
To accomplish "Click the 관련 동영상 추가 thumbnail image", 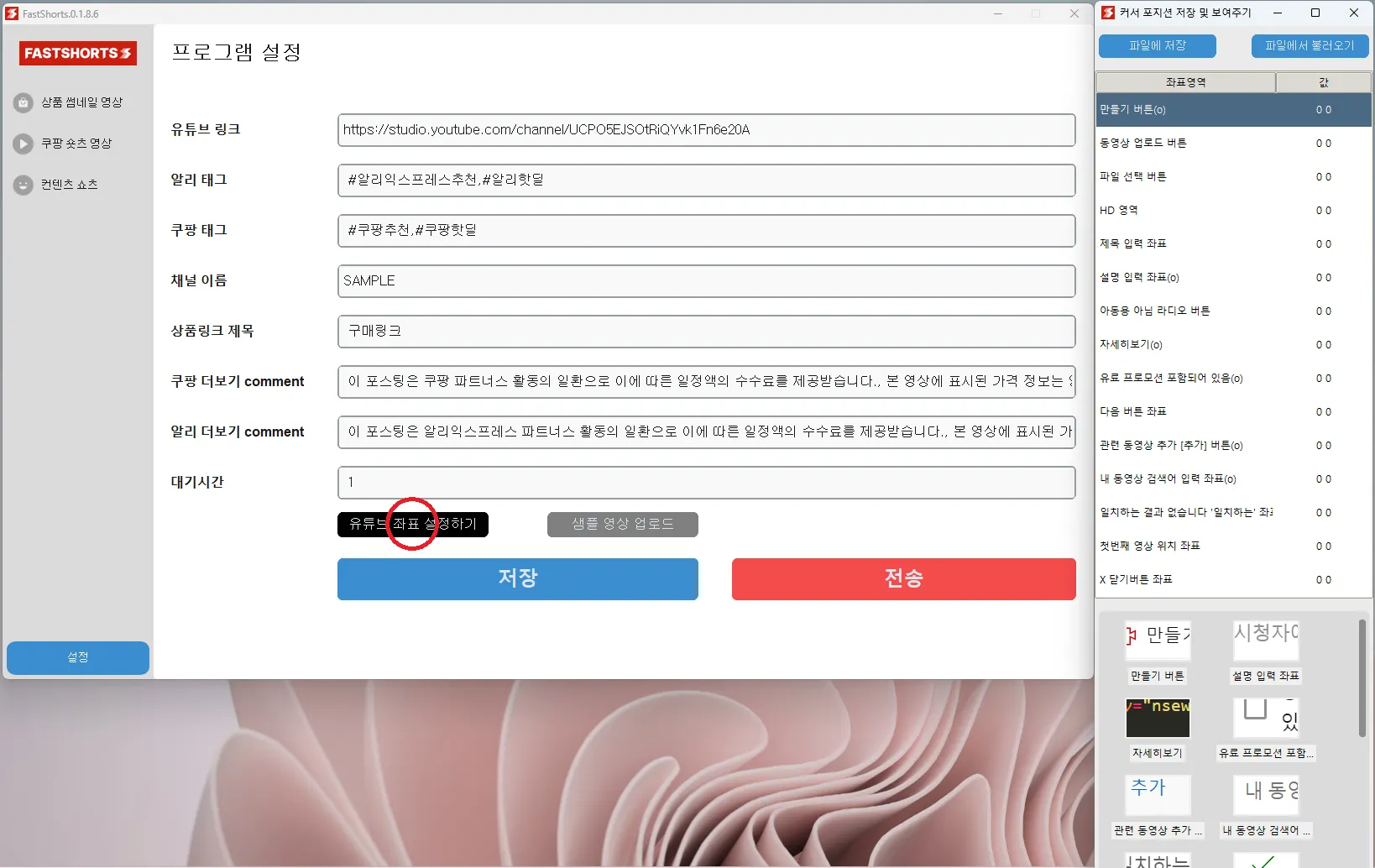I will pos(1158,795).
